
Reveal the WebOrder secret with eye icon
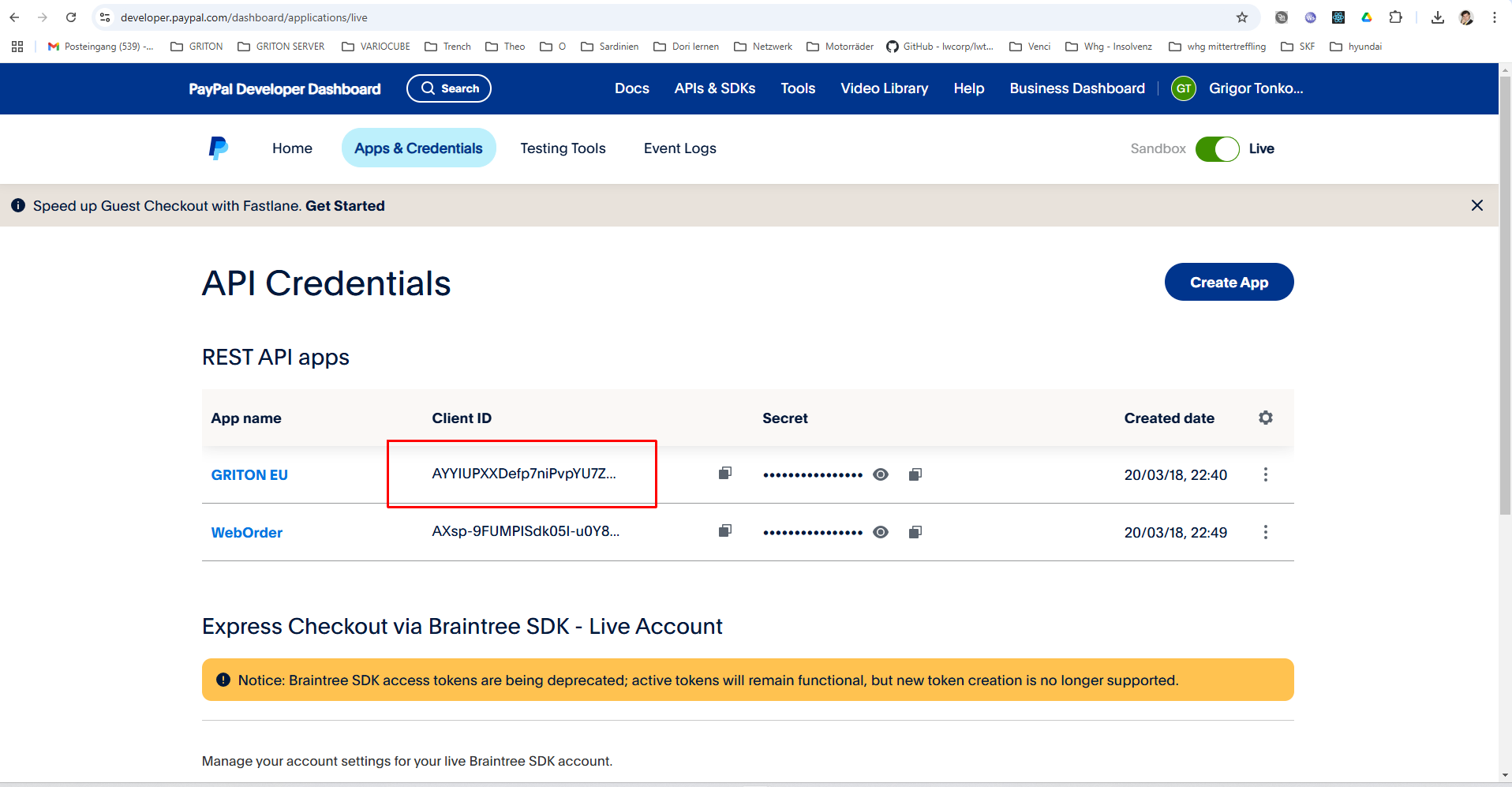881,532
